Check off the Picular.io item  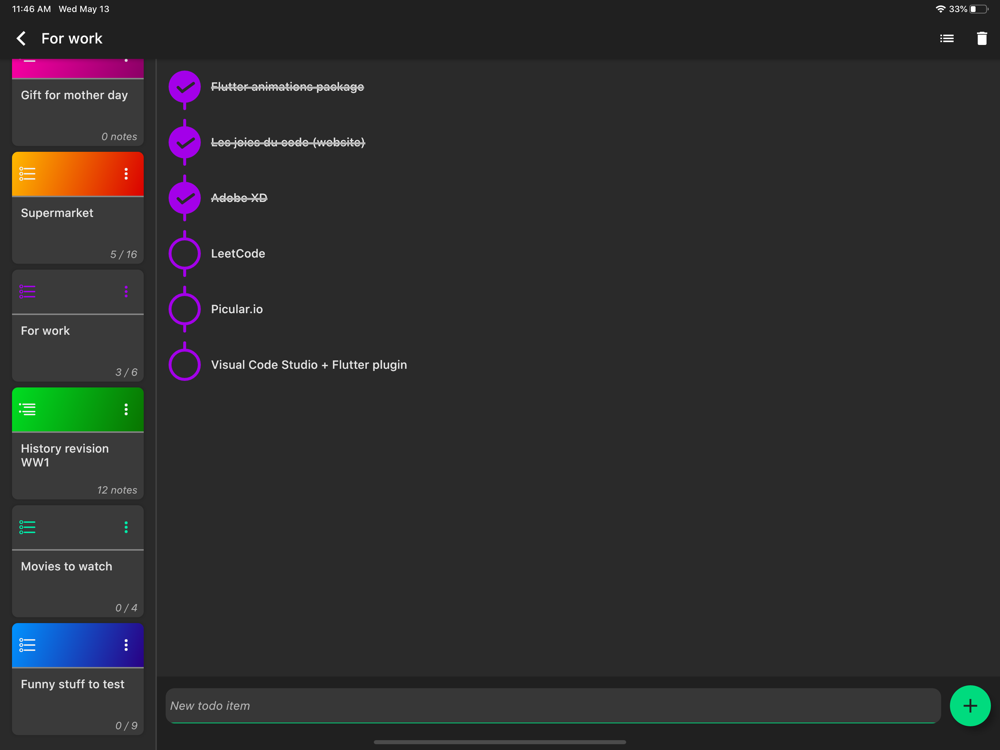tap(185, 309)
